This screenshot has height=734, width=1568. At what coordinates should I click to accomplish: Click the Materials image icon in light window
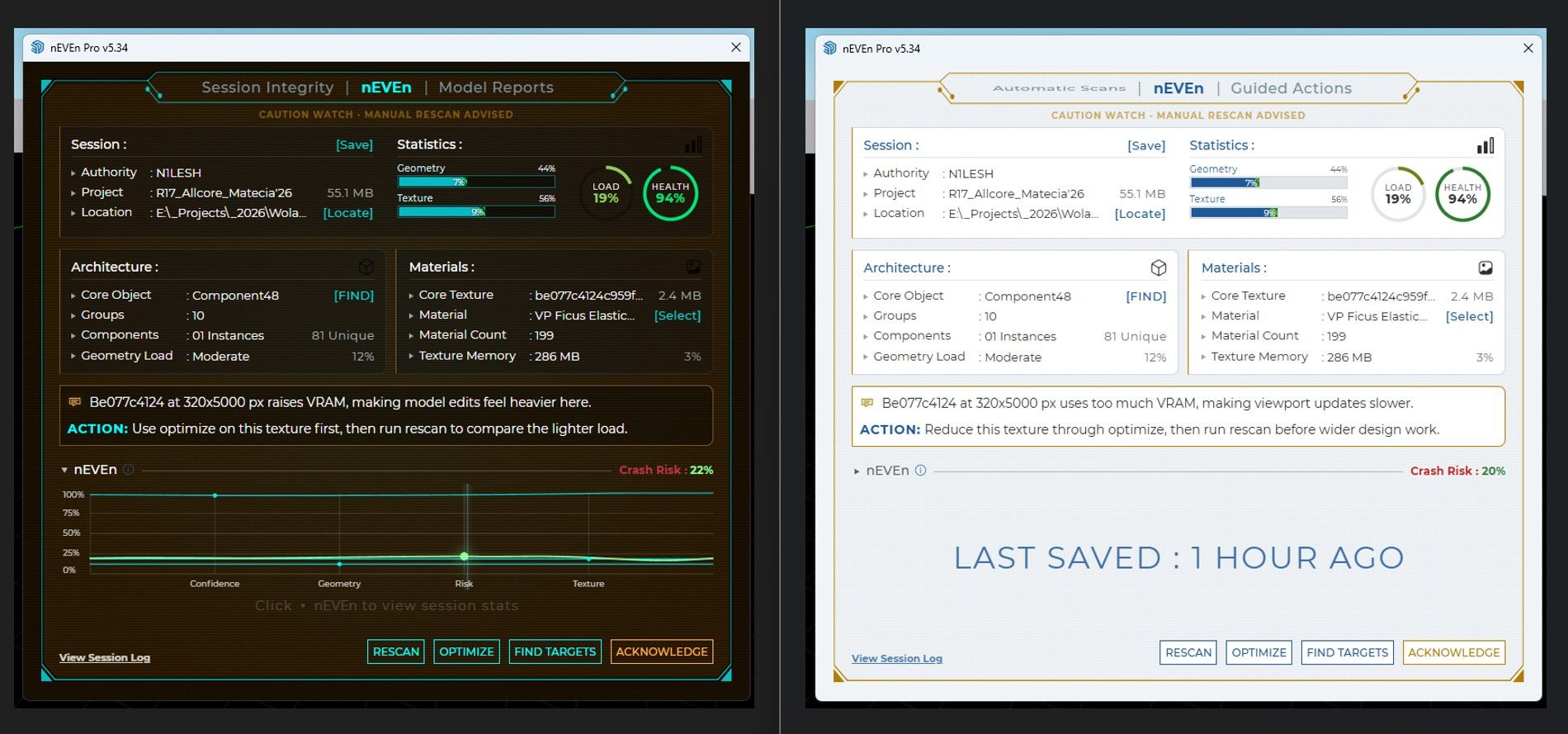1485,268
